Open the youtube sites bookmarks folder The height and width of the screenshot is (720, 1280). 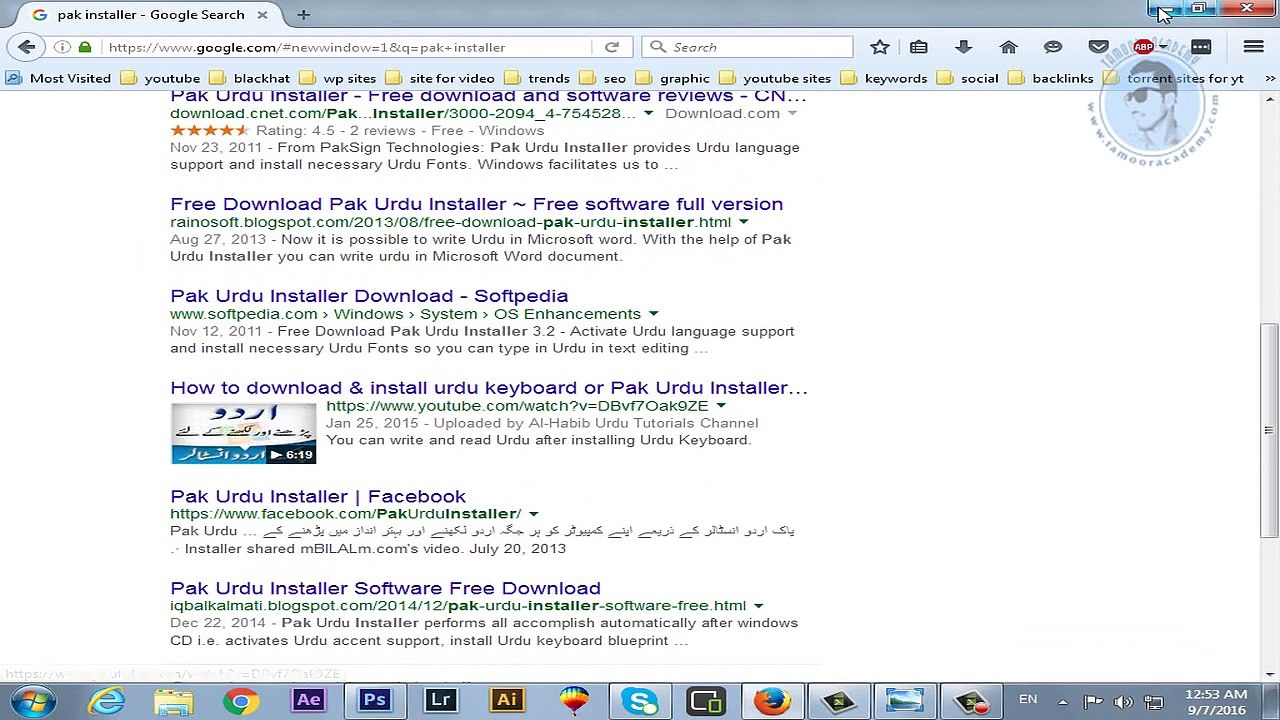tap(775, 78)
